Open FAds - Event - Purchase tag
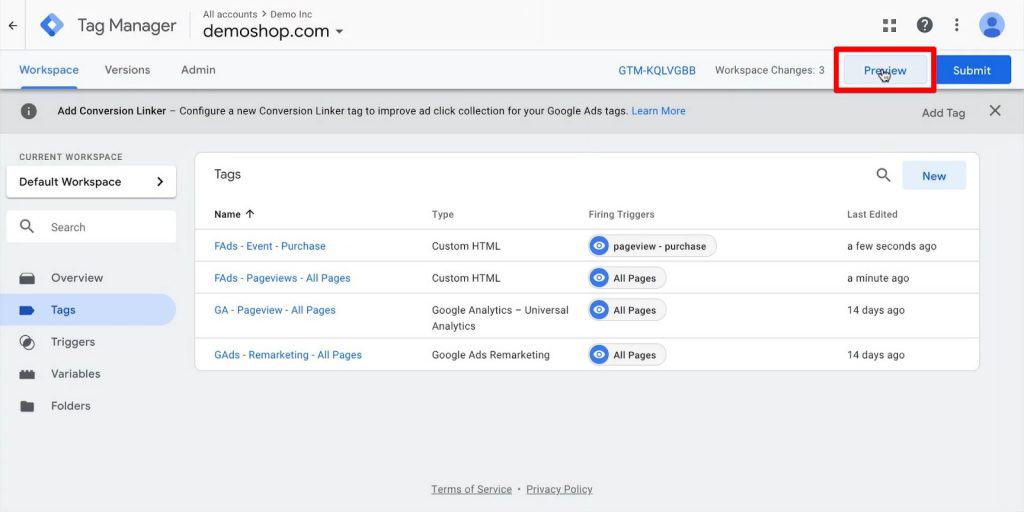Viewport: 1024px width, 512px height. (270, 246)
